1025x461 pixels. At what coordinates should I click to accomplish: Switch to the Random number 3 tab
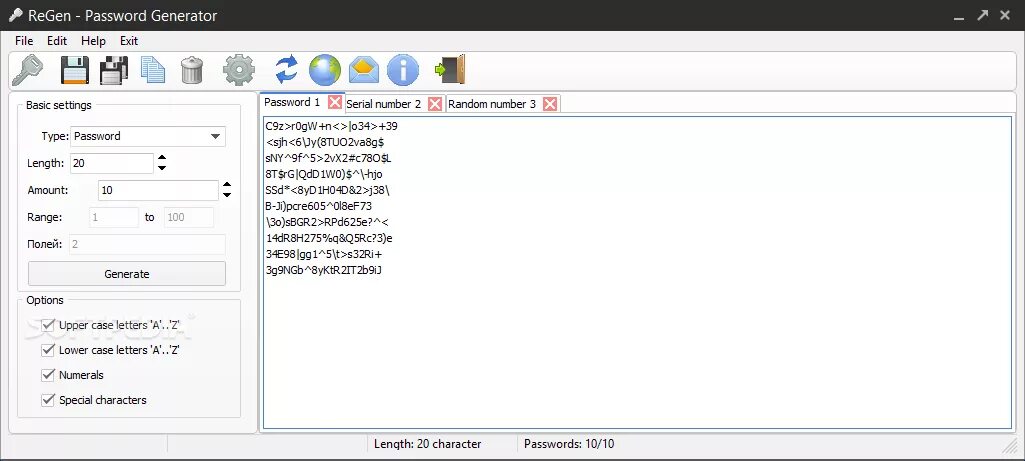point(492,104)
